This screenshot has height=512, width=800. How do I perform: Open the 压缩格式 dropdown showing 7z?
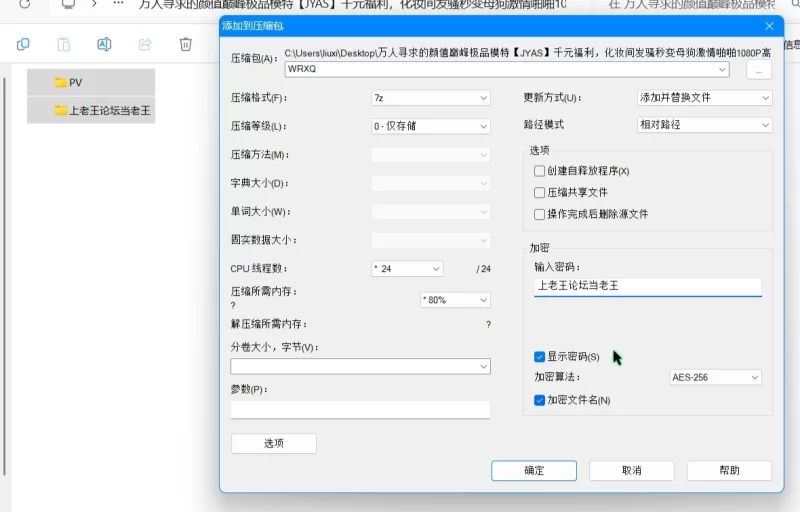point(430,98)
